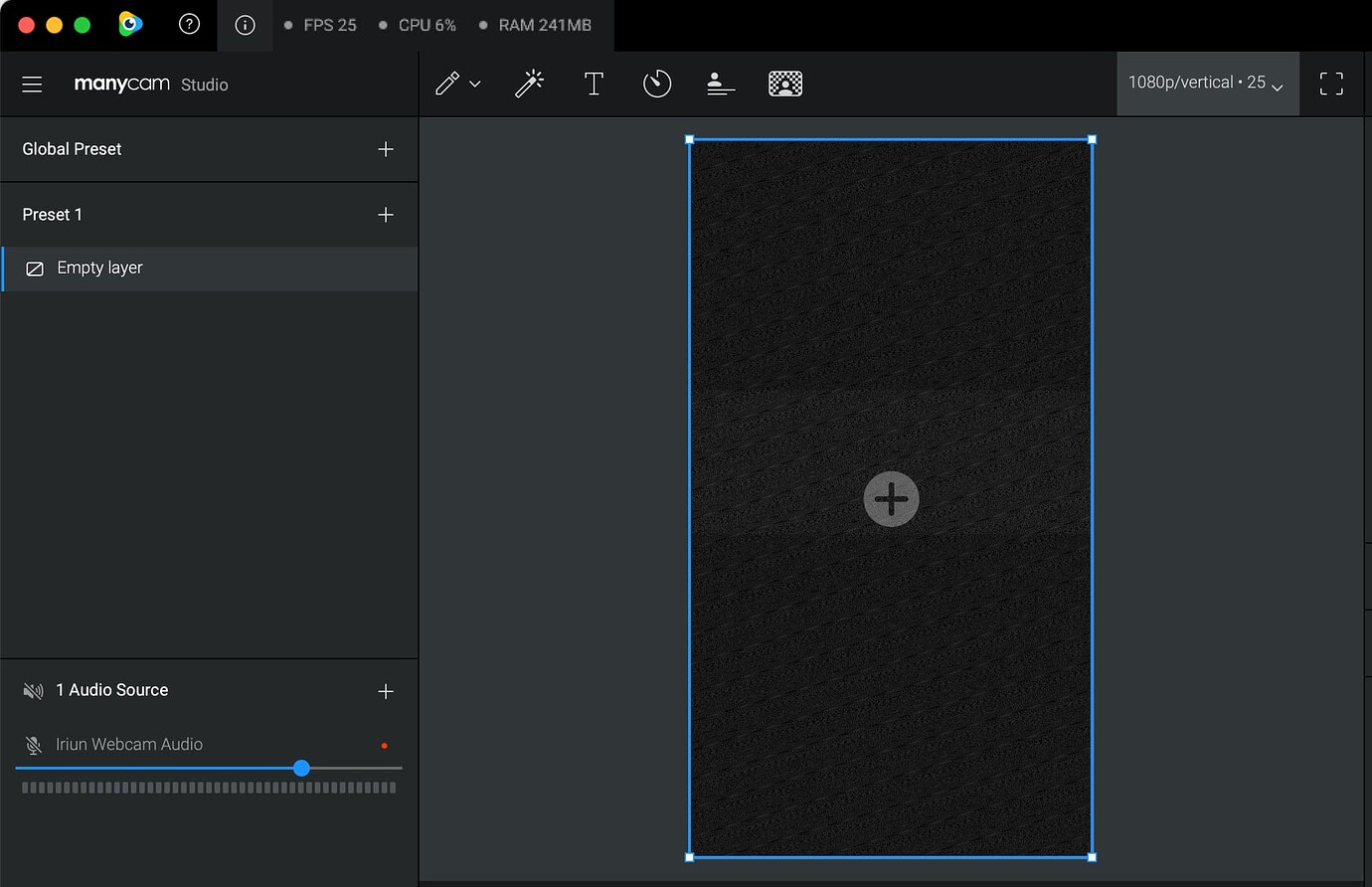Select the Global Preset section

[72, 149]
